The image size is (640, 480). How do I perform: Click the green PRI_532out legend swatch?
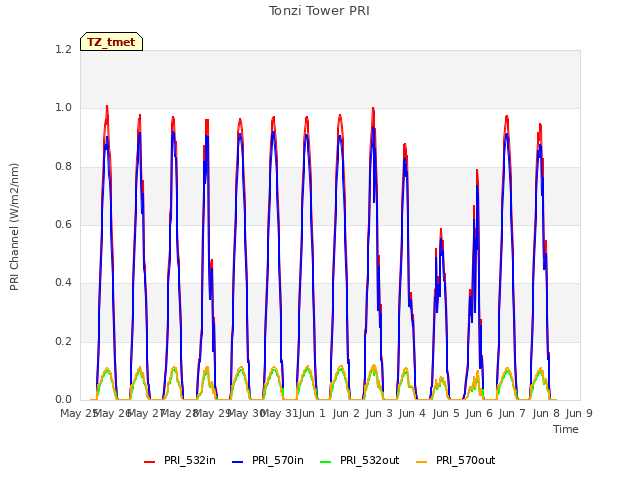point(326,462)
